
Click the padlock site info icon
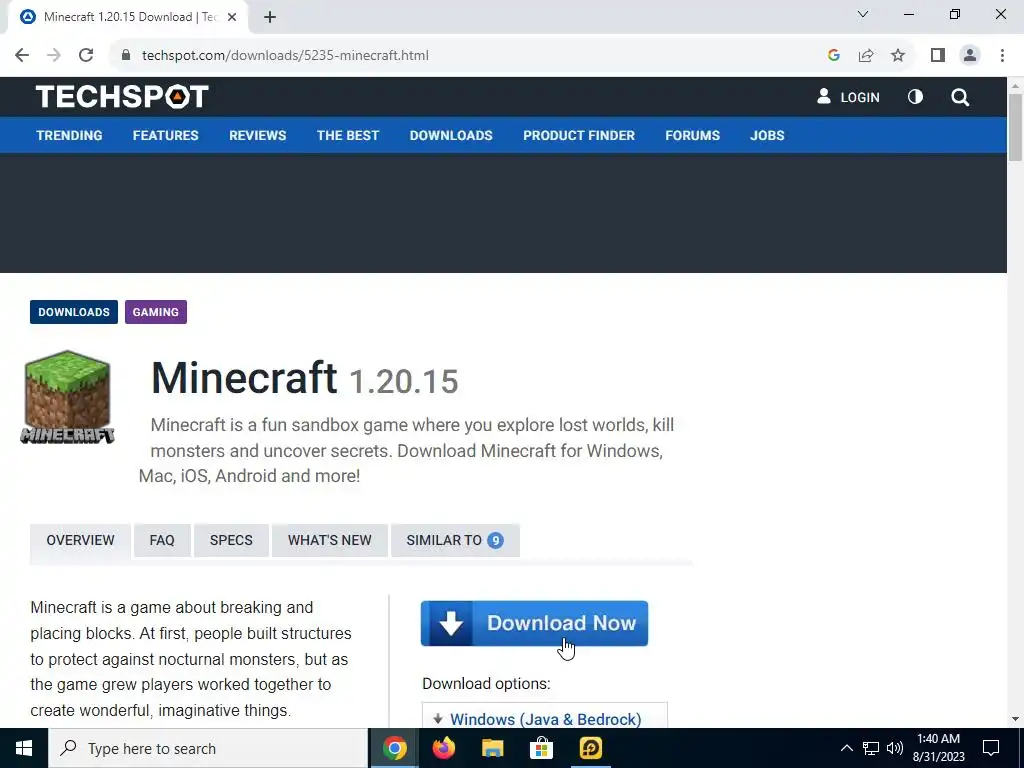click(x=127, y=56)
